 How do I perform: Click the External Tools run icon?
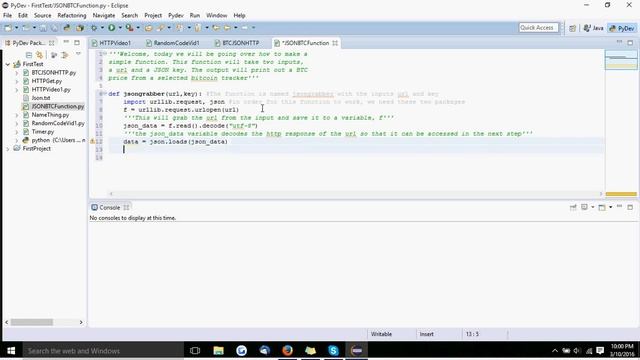(x=129, y=28)
